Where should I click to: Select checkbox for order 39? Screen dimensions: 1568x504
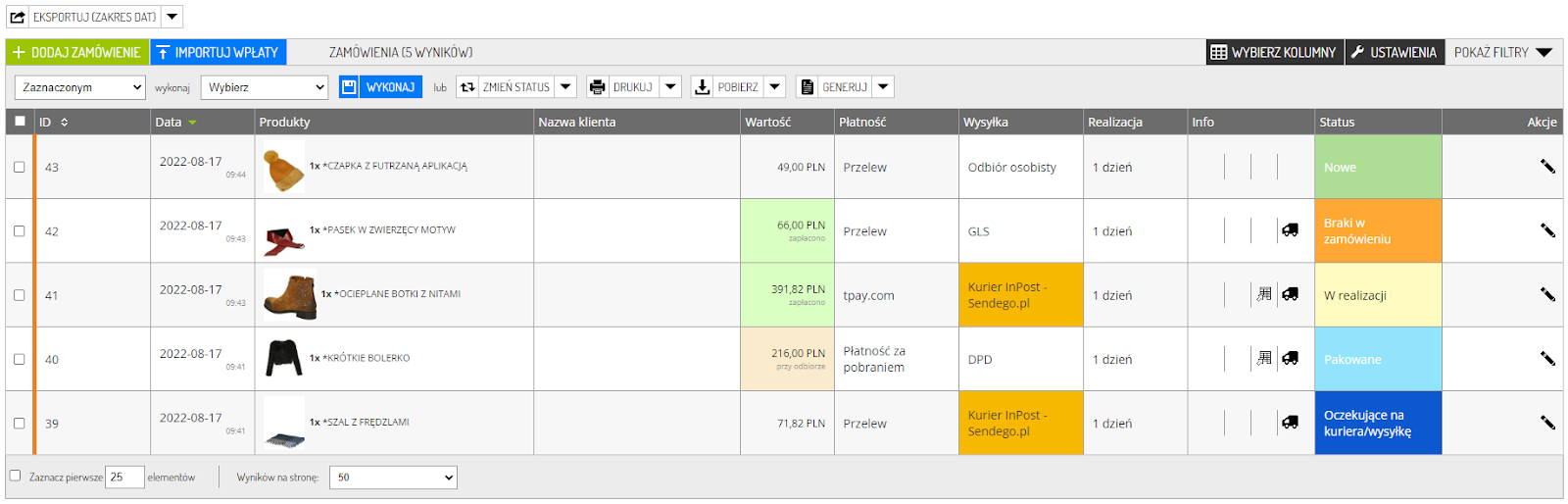pos(19,424)
